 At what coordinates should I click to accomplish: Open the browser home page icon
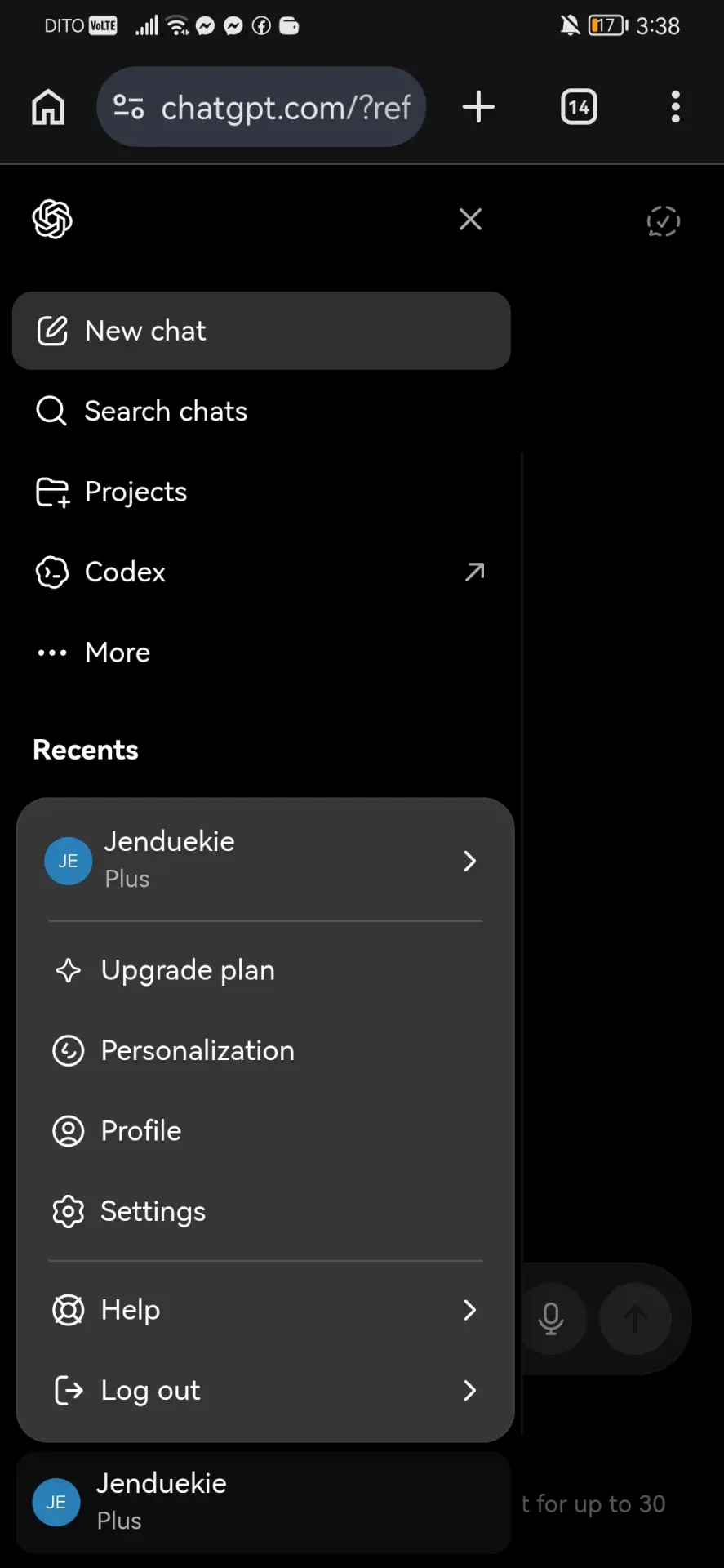click(x=48, y=107)
